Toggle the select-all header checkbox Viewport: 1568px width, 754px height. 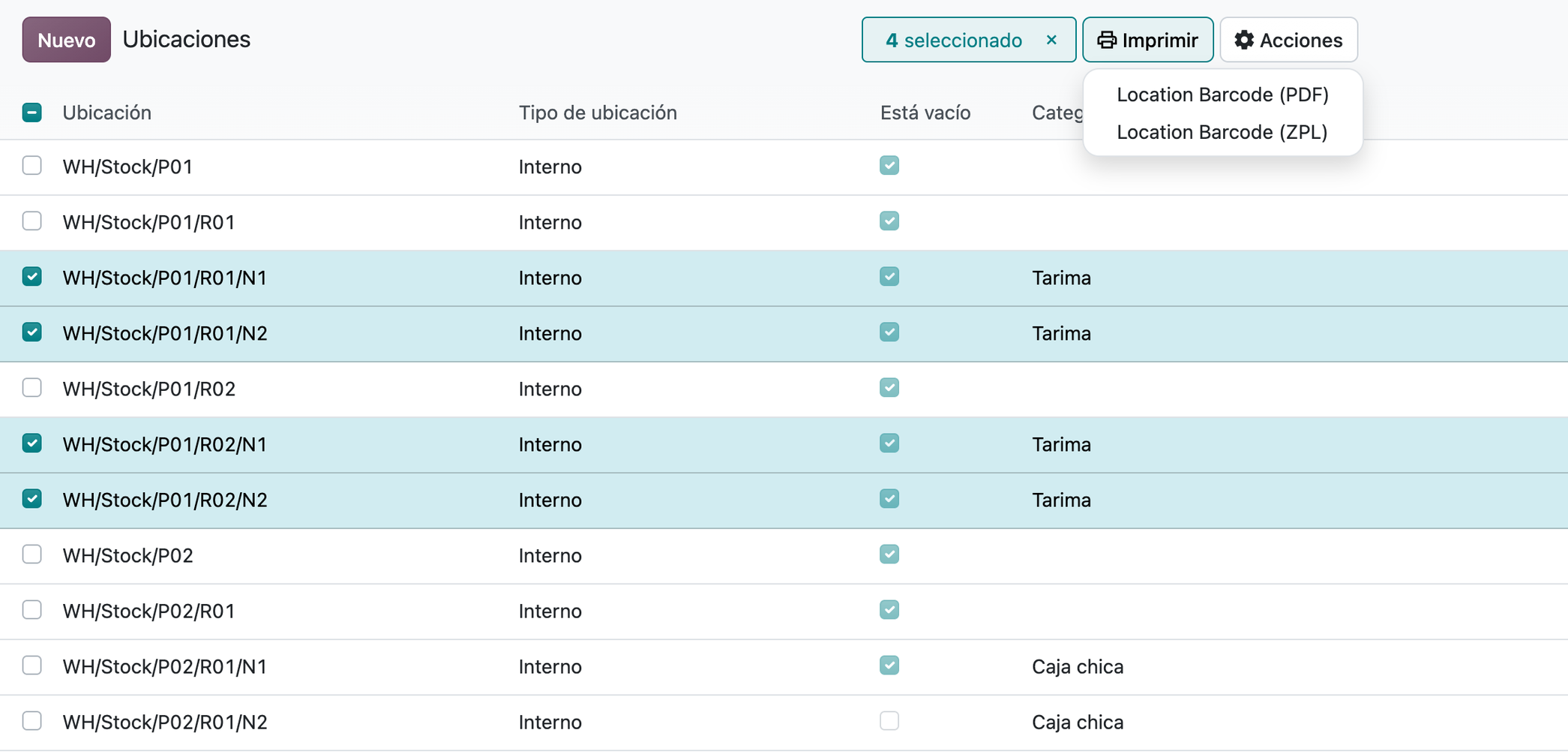[x=32, y=113]
